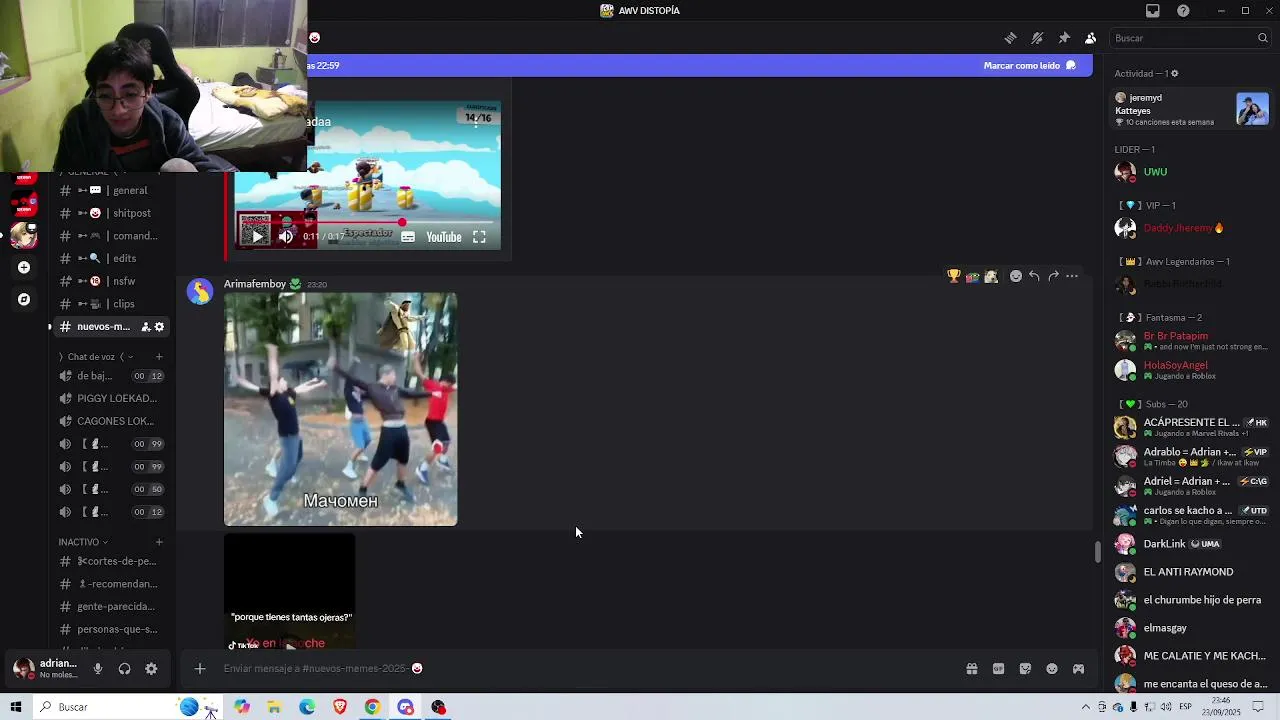This screenshot has width=1280, height=720.
Task: Open the jeremyd Katteyes activity card image
Action: 1252,109
